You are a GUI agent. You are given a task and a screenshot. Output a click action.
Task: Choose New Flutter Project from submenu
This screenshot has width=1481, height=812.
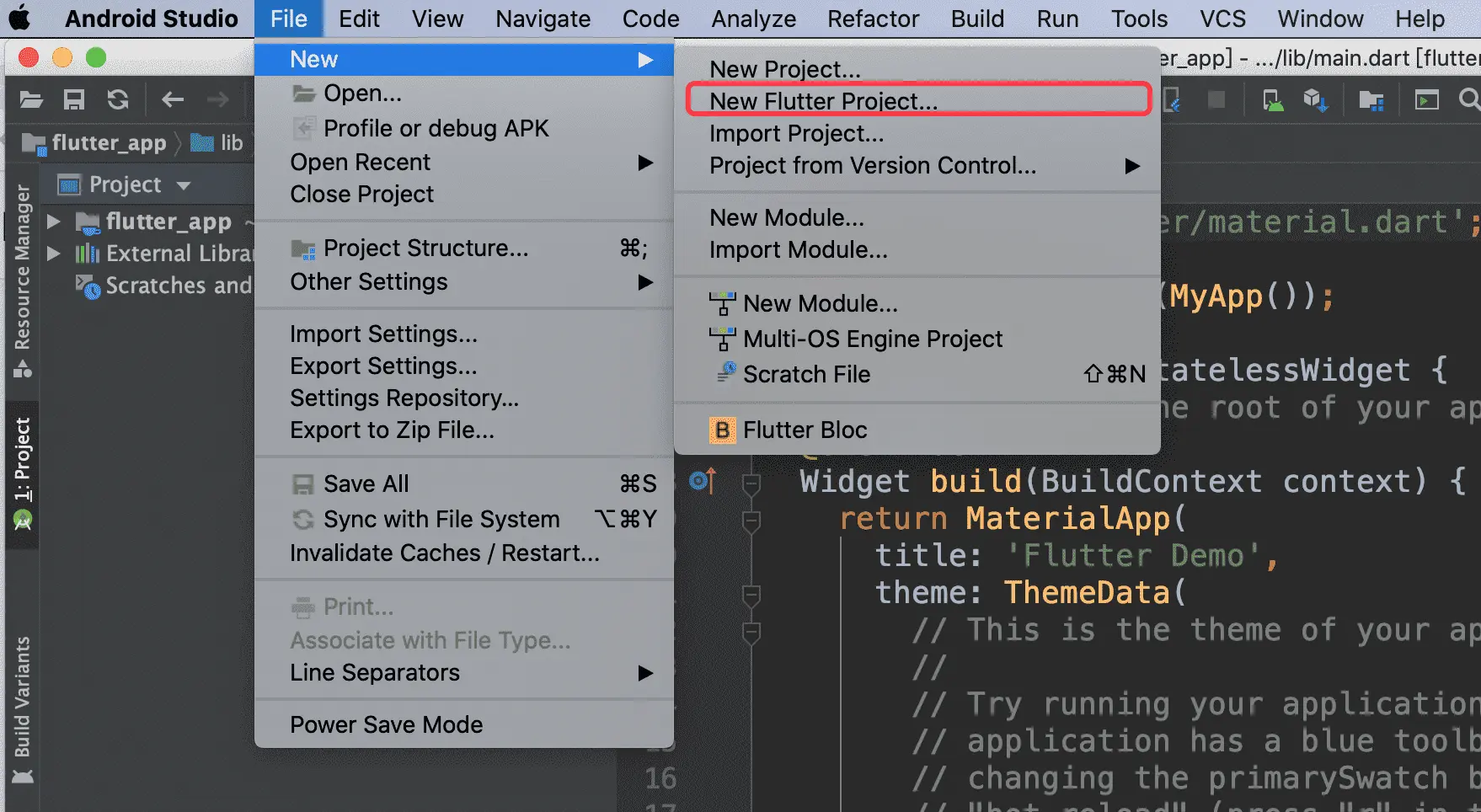click(x=823, y=101)
